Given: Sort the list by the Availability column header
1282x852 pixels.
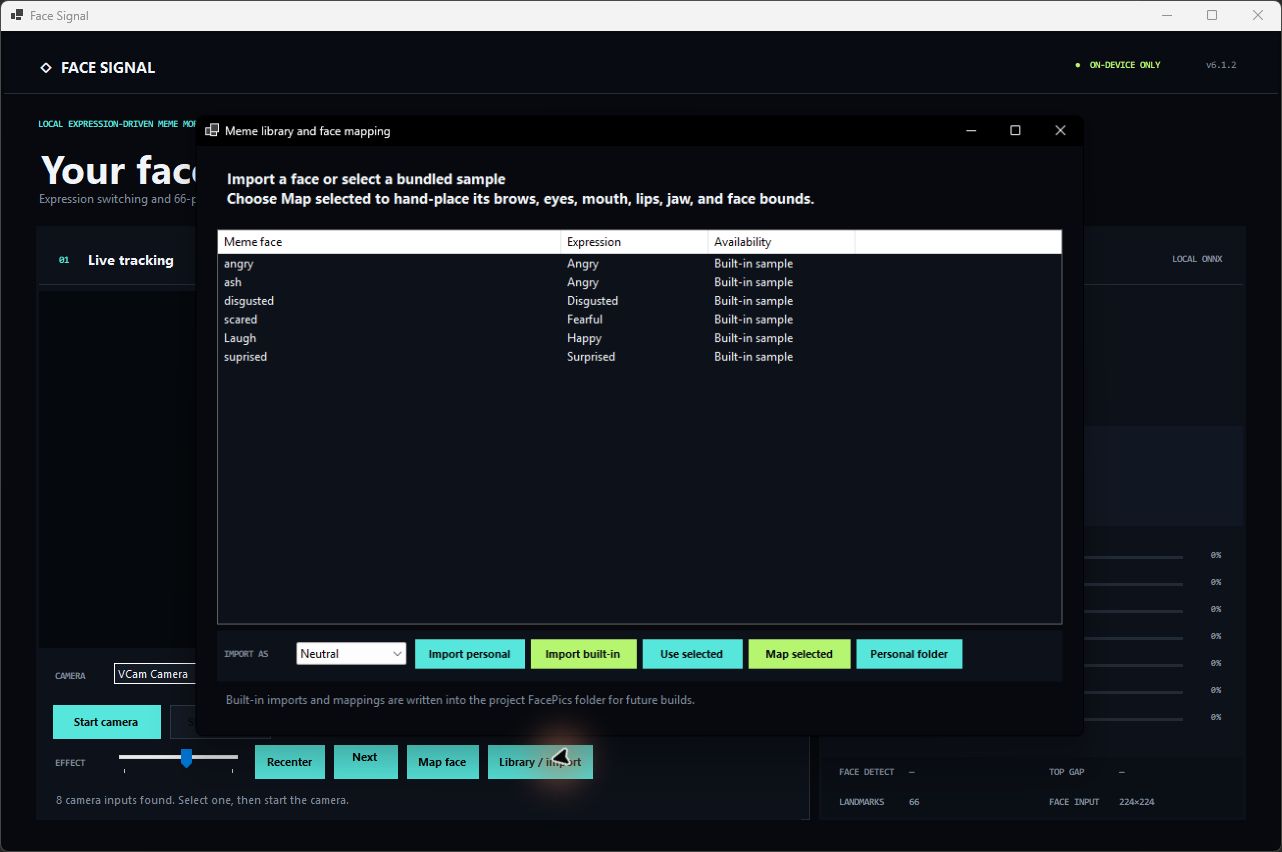Looking at the screenshot, I should 781,242.
